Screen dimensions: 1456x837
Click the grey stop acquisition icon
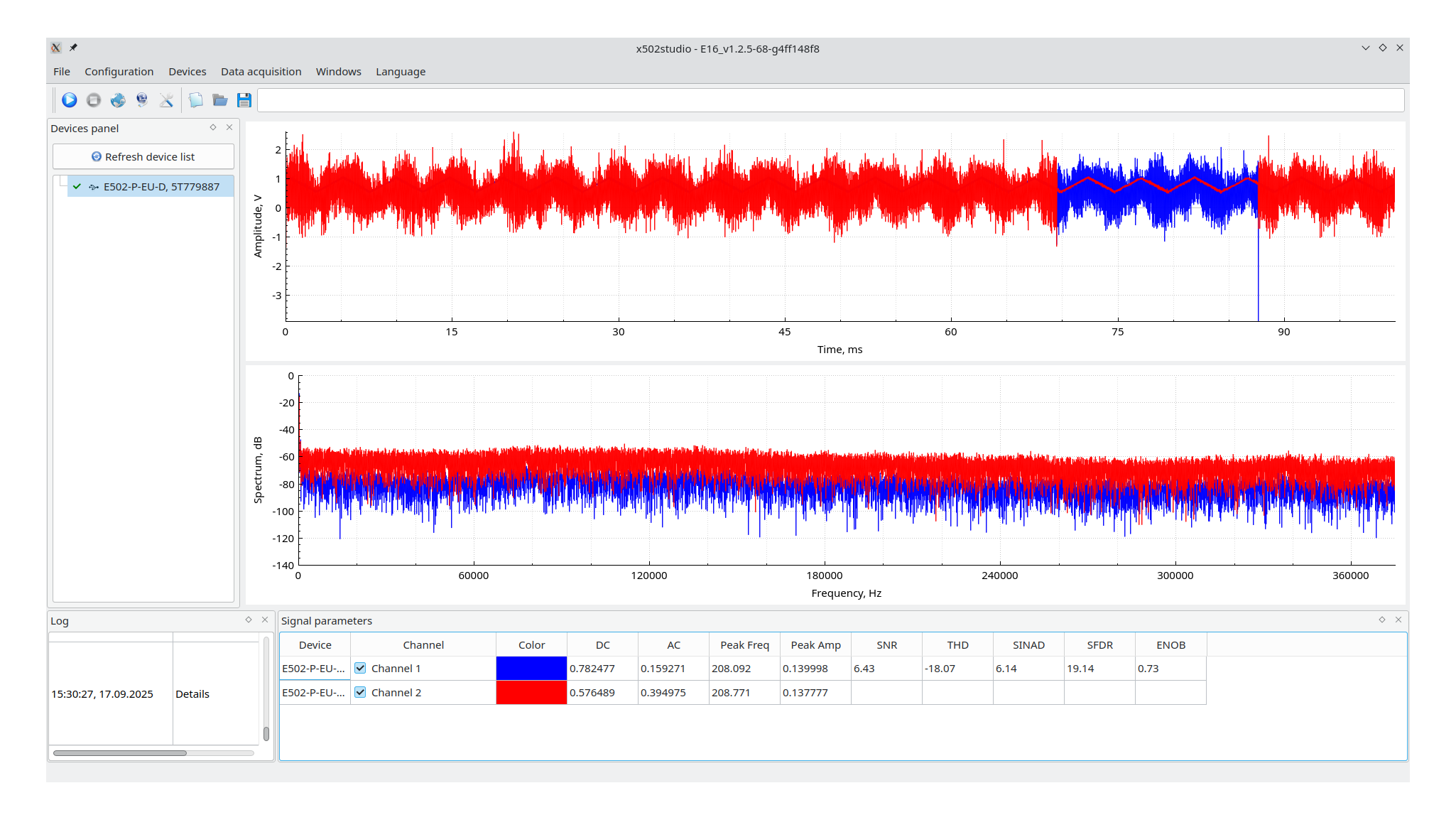point(94,100)
